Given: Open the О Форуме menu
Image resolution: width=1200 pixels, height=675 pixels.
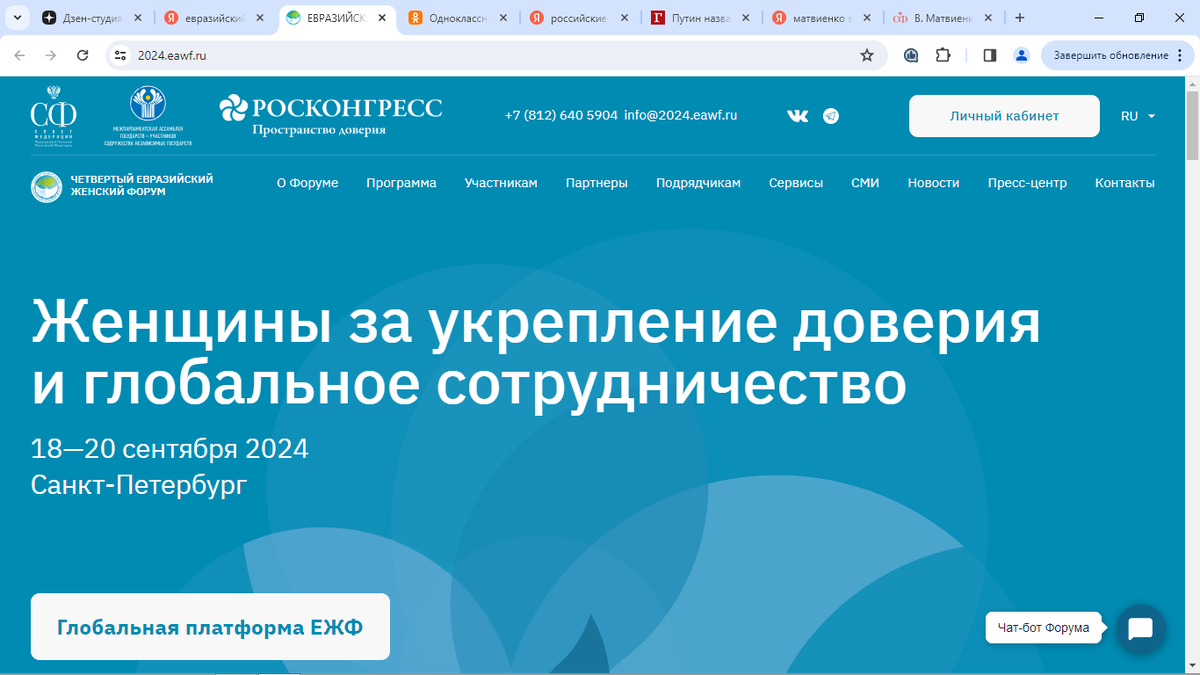Looking at the screenshot, I should click(x=308, y=183).
